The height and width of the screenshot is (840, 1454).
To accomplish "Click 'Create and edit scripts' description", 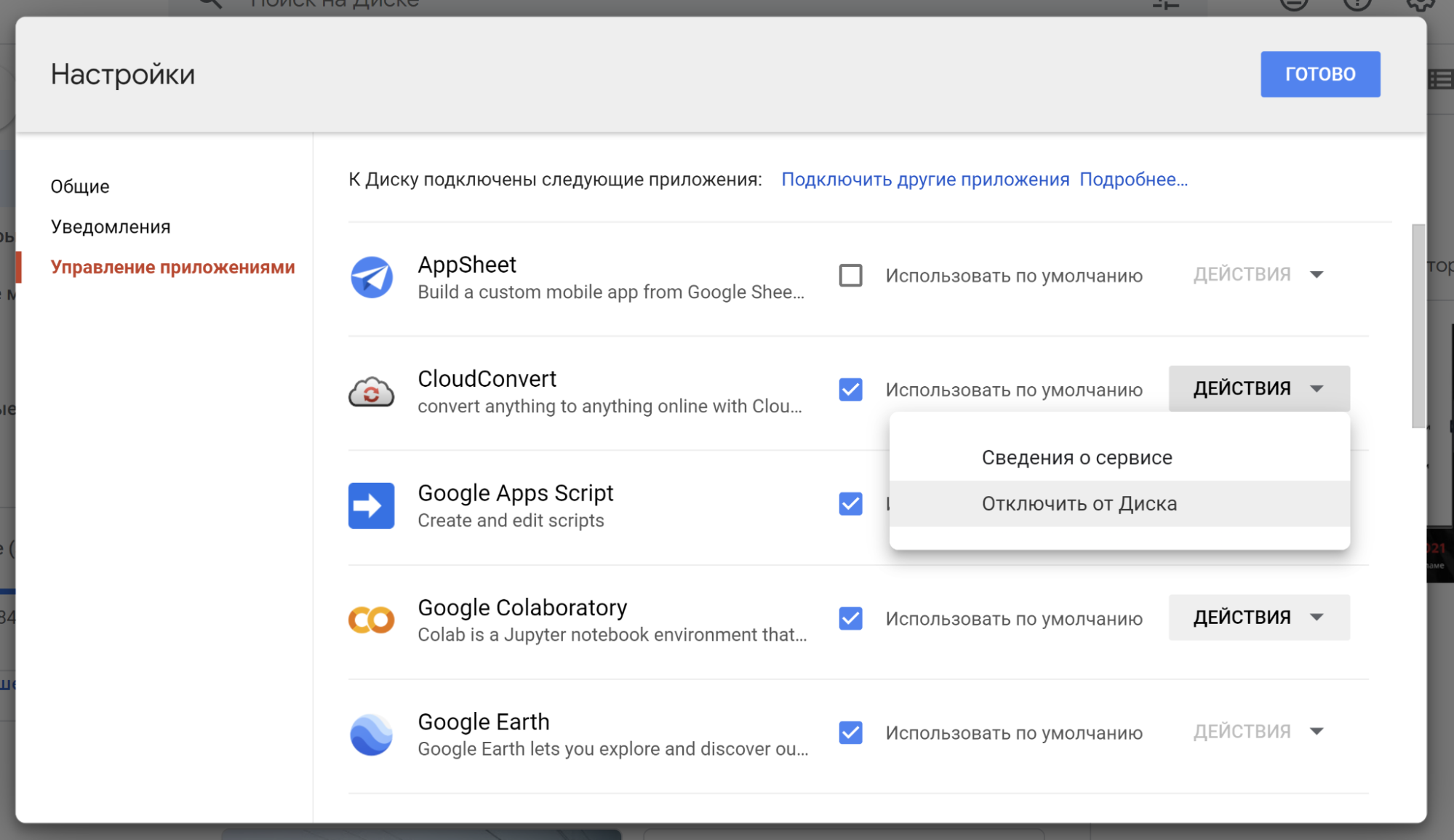I will [x=511, y=521].
